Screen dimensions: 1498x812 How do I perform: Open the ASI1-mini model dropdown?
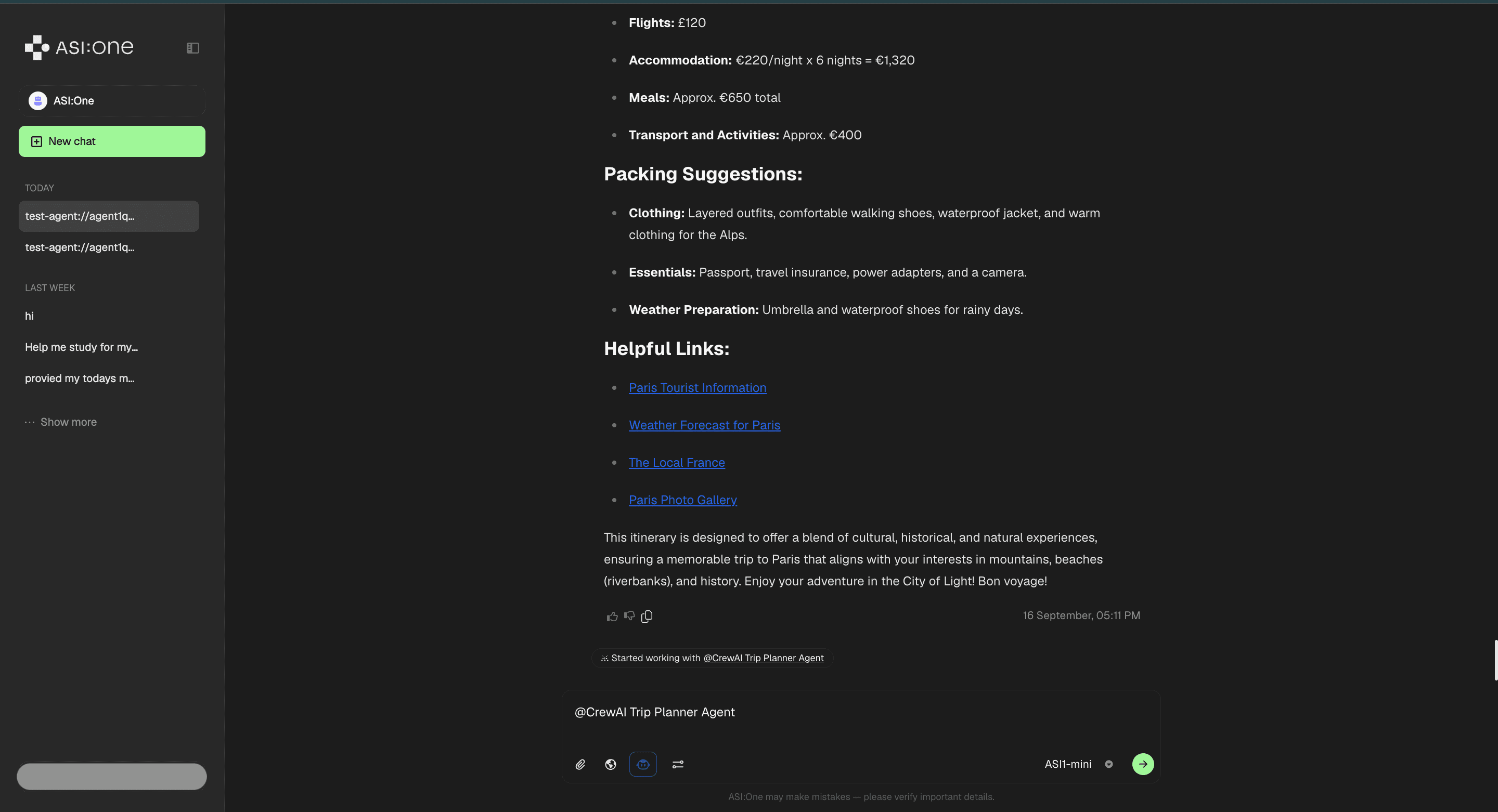pyautogui.click(x=1078, y=764)
